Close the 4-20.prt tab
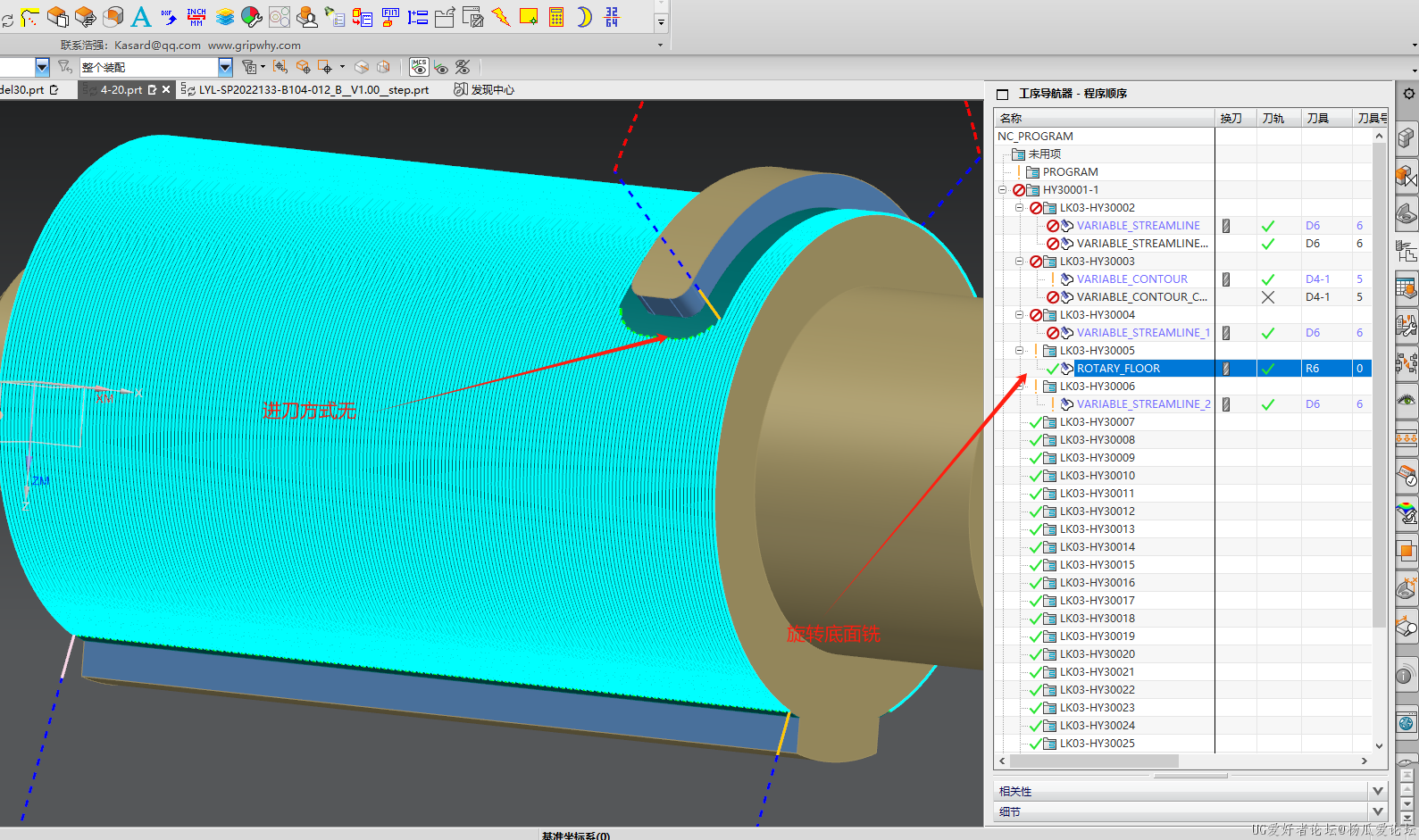Image resolution: width=1419 pixels, height=840 pixels. coord(166,90)
